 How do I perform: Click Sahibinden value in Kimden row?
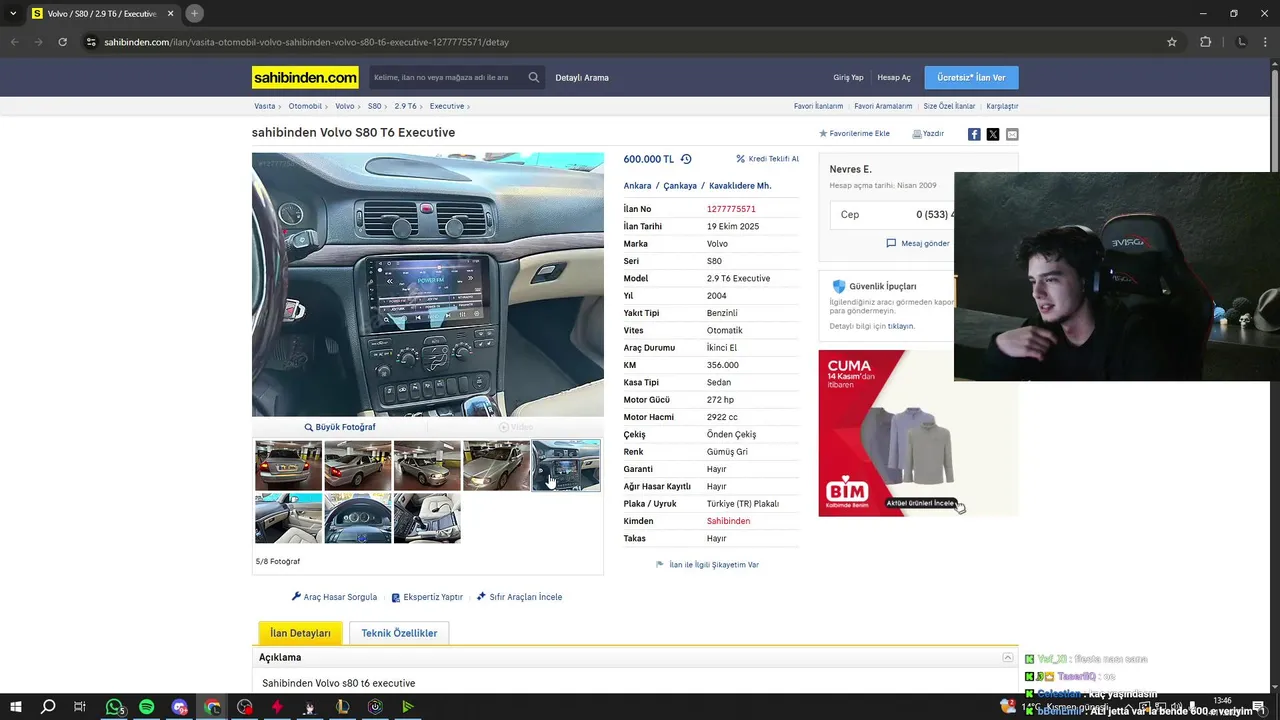pos(728,521)
